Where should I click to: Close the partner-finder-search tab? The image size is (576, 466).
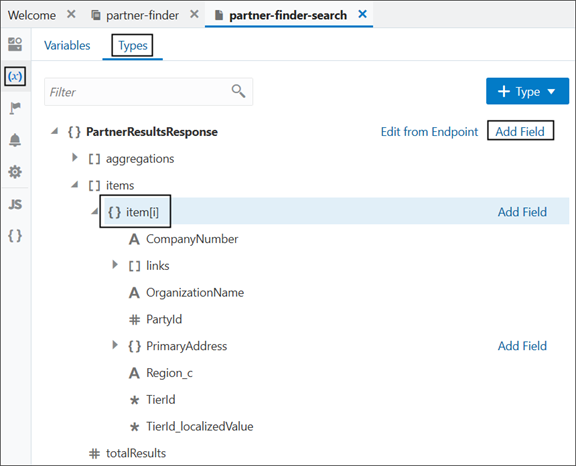point(362,14)
